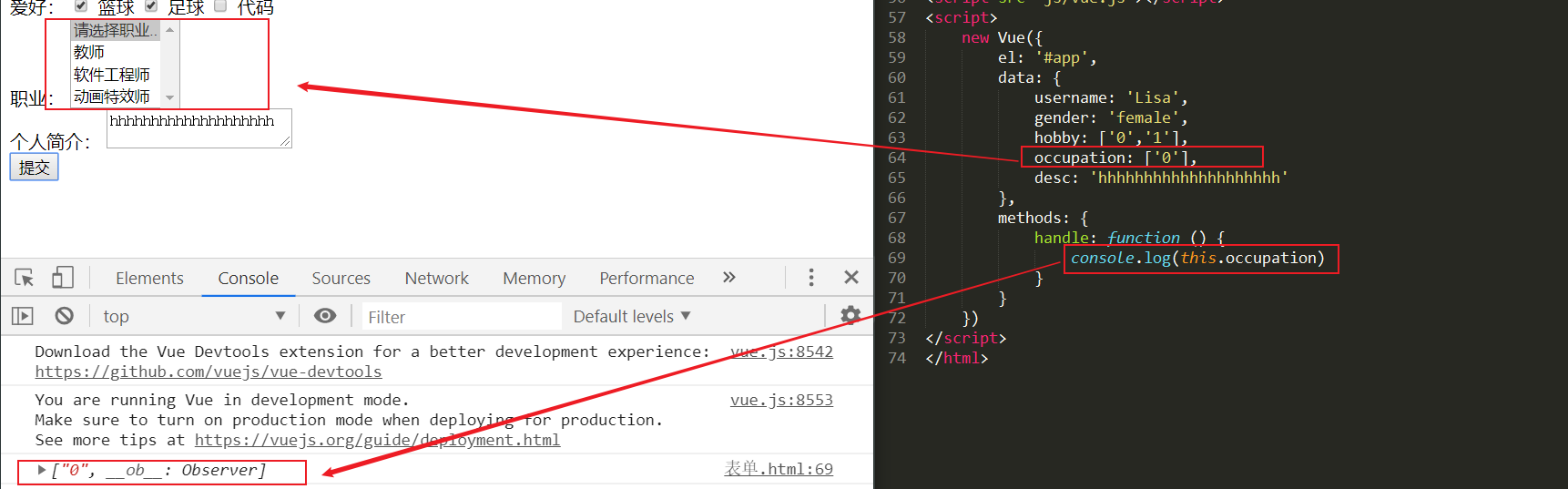Screen dimensions: 1568x489
Task: Click the hobby: ['0','1'] code line
Action: 1111,138
